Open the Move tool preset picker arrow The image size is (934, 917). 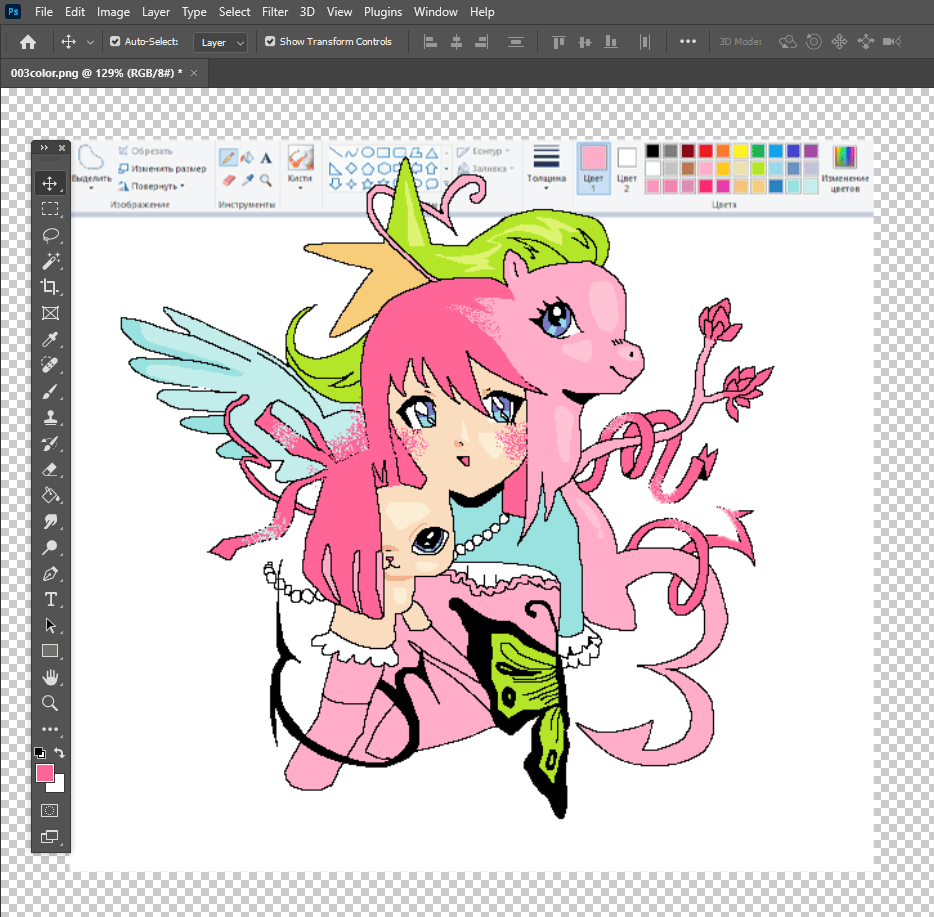91,42
